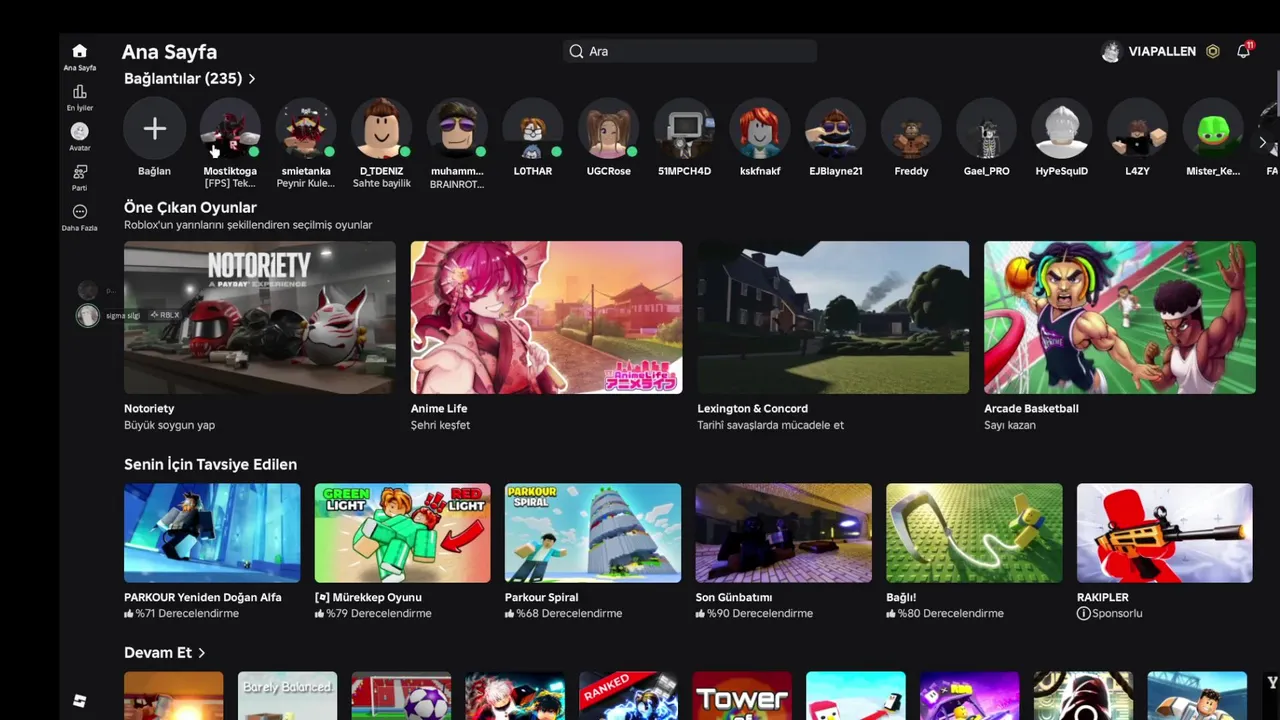Open the Bağlı! game thumbnail

click(x=974, y=533)
